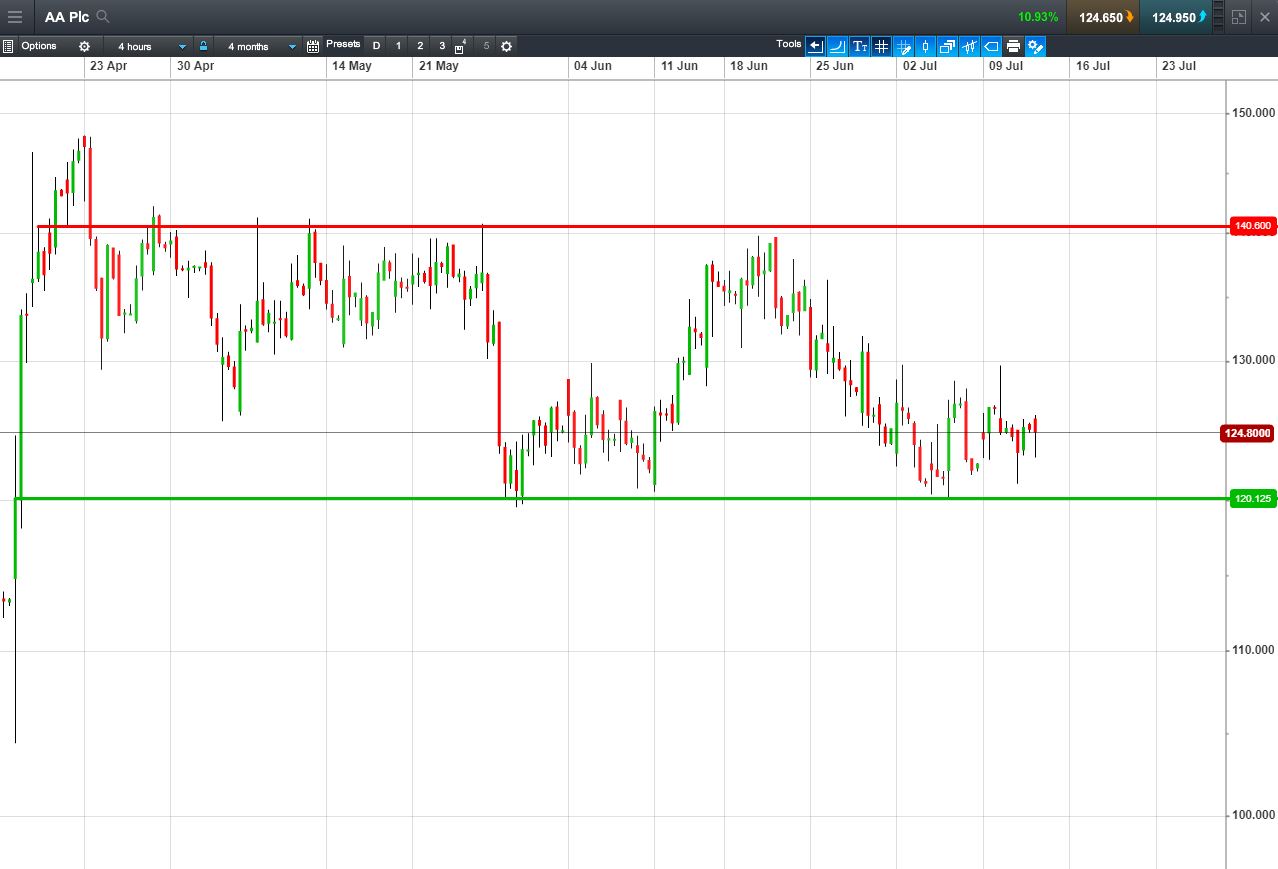Select preset 1
The image size is (1278, 869).
[398, 46]
